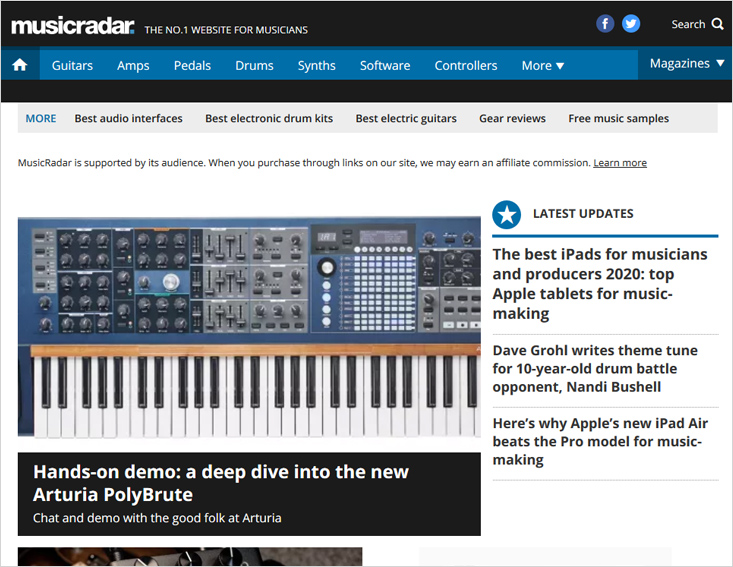Open Best electronic drum kits link
Screen dimensions: 733x567
click(269, 118)
